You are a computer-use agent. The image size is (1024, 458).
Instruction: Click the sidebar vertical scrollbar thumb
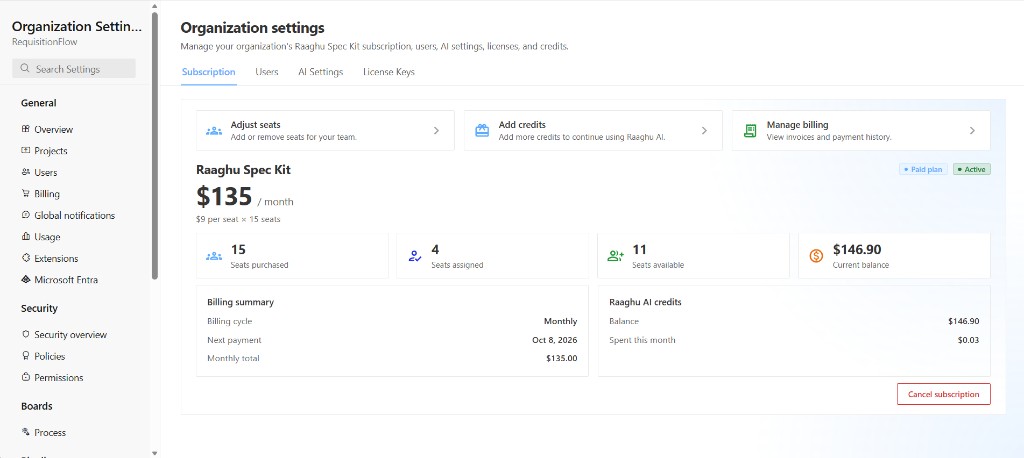(x=155, y=145)
